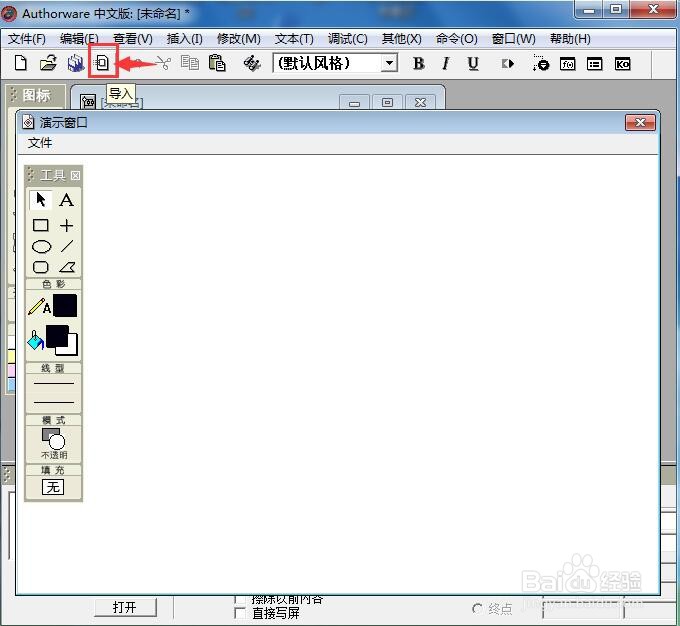Toggle Italic text formatting
Screen dimensions: 680x626
[x=445, y=64]
